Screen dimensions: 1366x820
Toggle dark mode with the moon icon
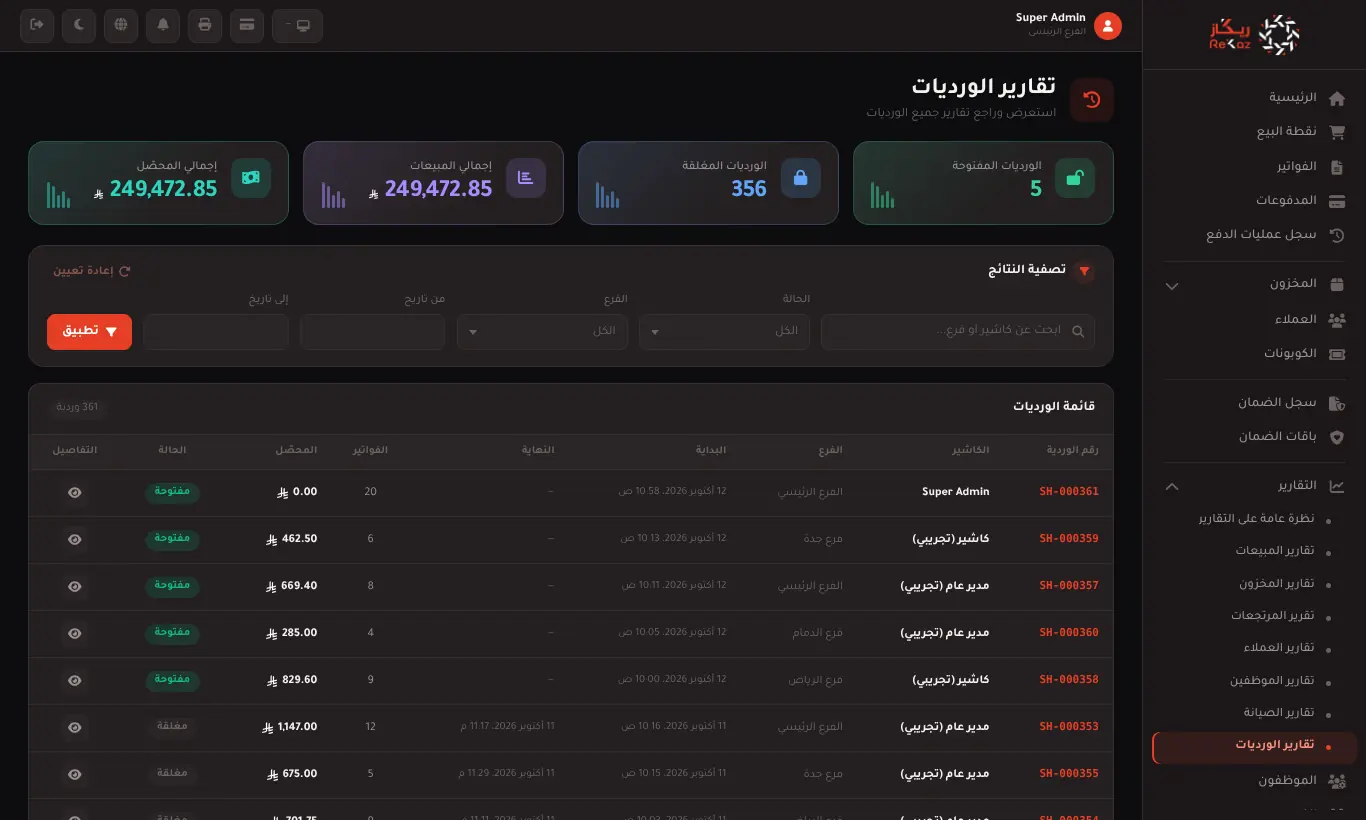tap(79, 25)
